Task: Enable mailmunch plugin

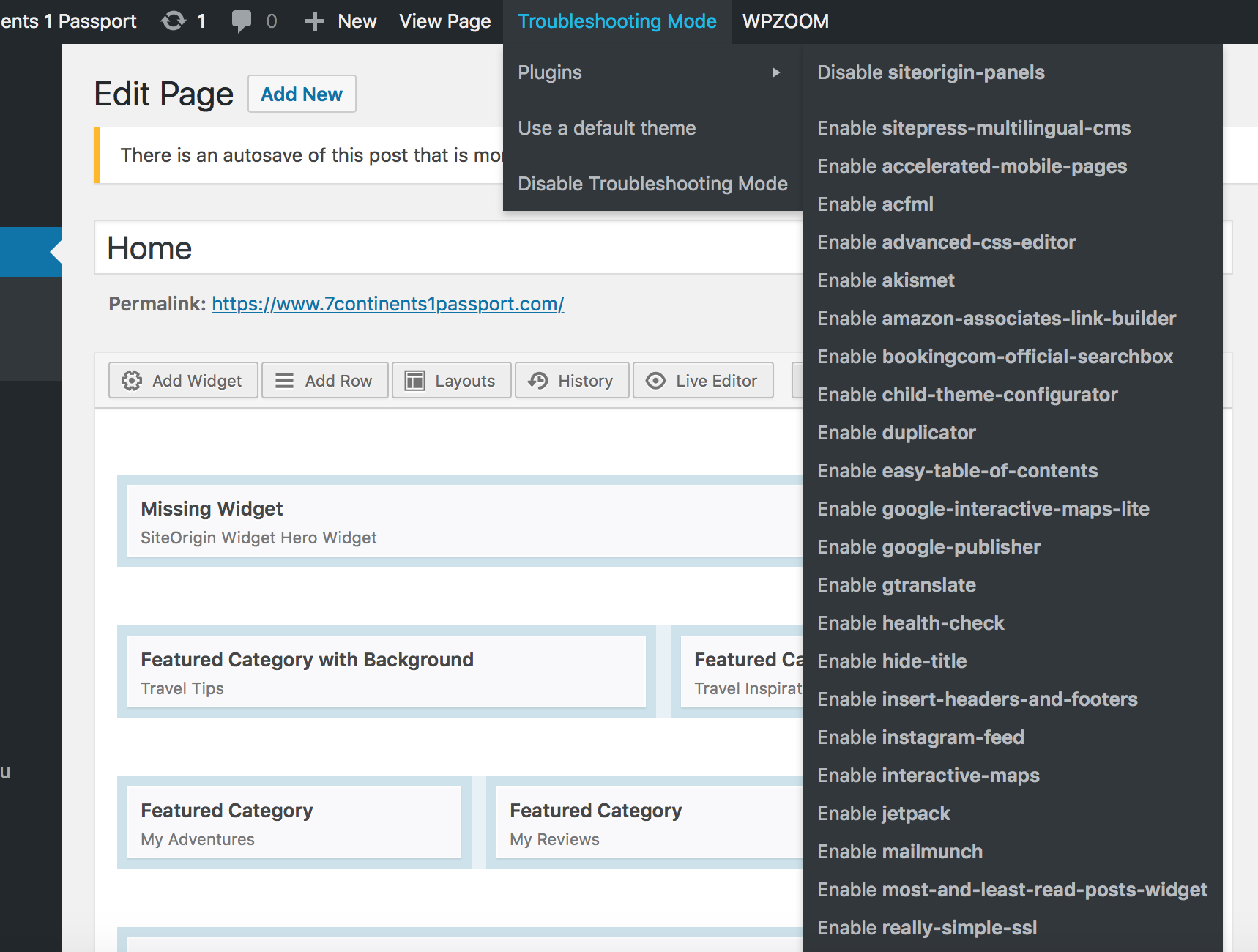Action: (900, 852)
